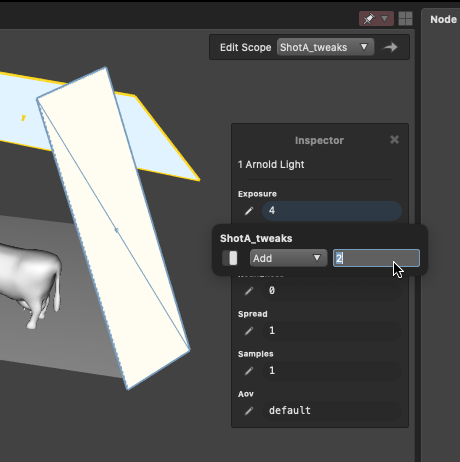Click the pencil icon for Samples
This screenshot has height=462, width=460.
[x=249, y=371]
